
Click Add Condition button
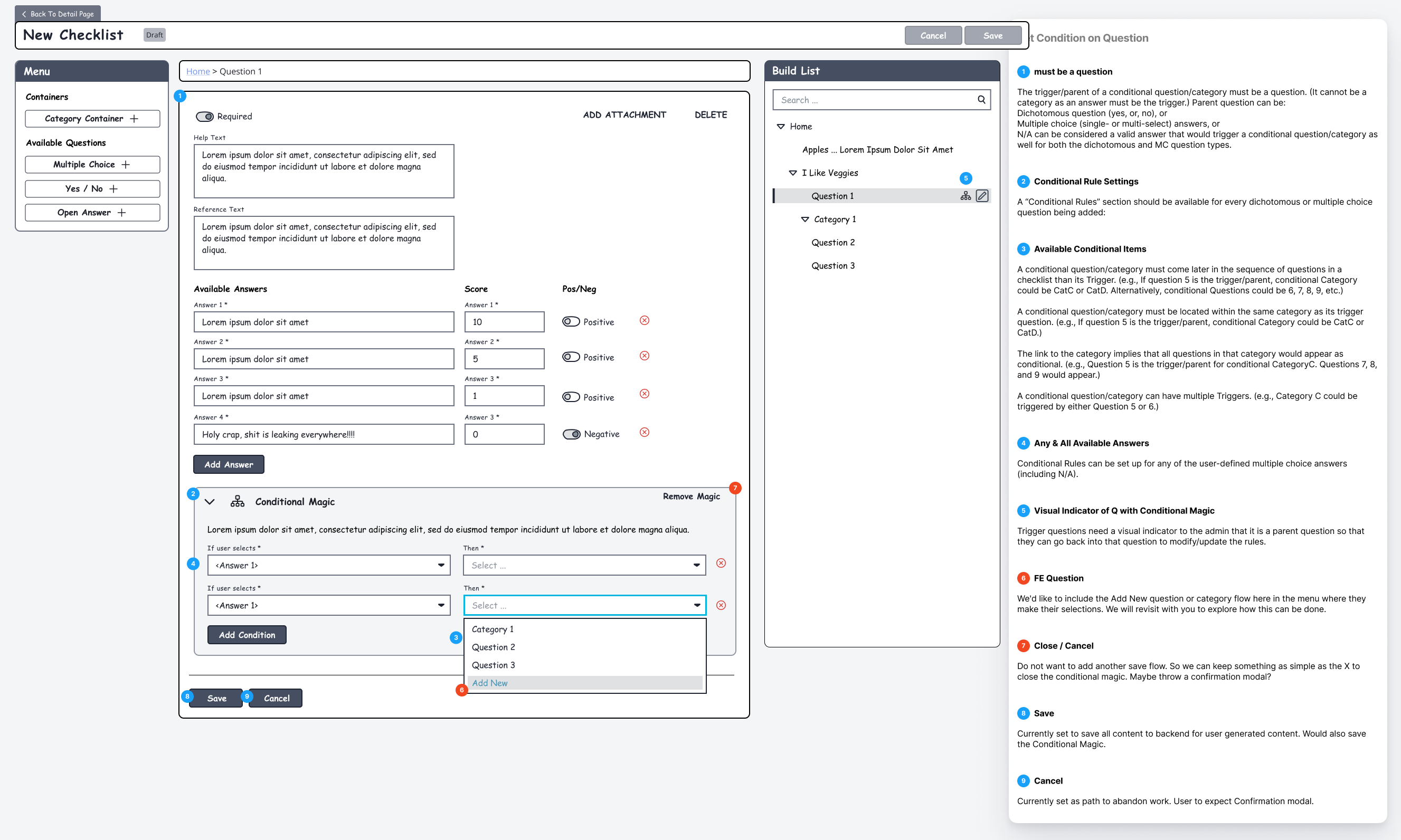pyautogui.click(x=247, y=635)
